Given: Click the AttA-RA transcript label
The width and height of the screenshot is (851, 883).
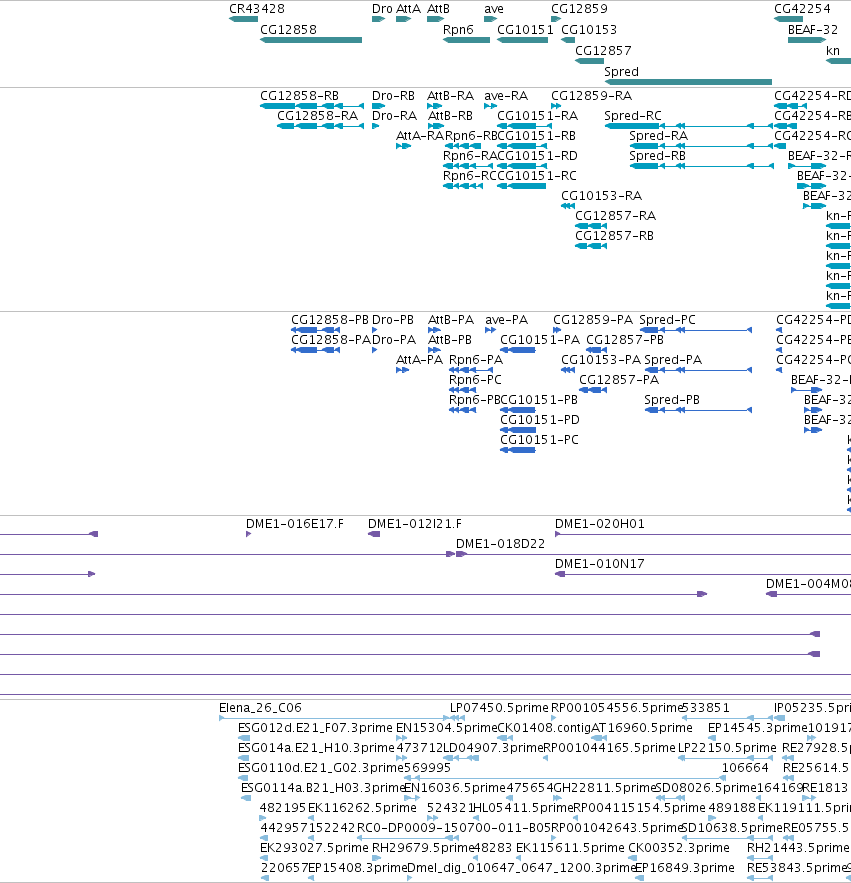Looking at the screenshot, I should click(x=420, y=136).
